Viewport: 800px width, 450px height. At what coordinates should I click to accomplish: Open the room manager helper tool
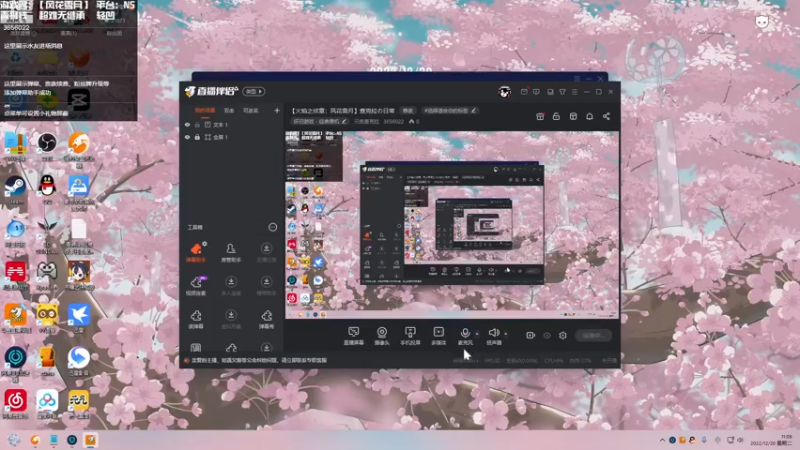231,253
